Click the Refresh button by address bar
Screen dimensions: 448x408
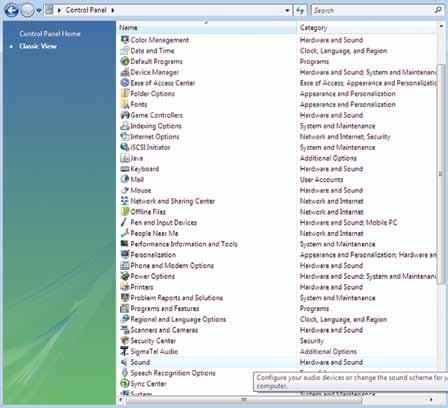pos(300,10)
